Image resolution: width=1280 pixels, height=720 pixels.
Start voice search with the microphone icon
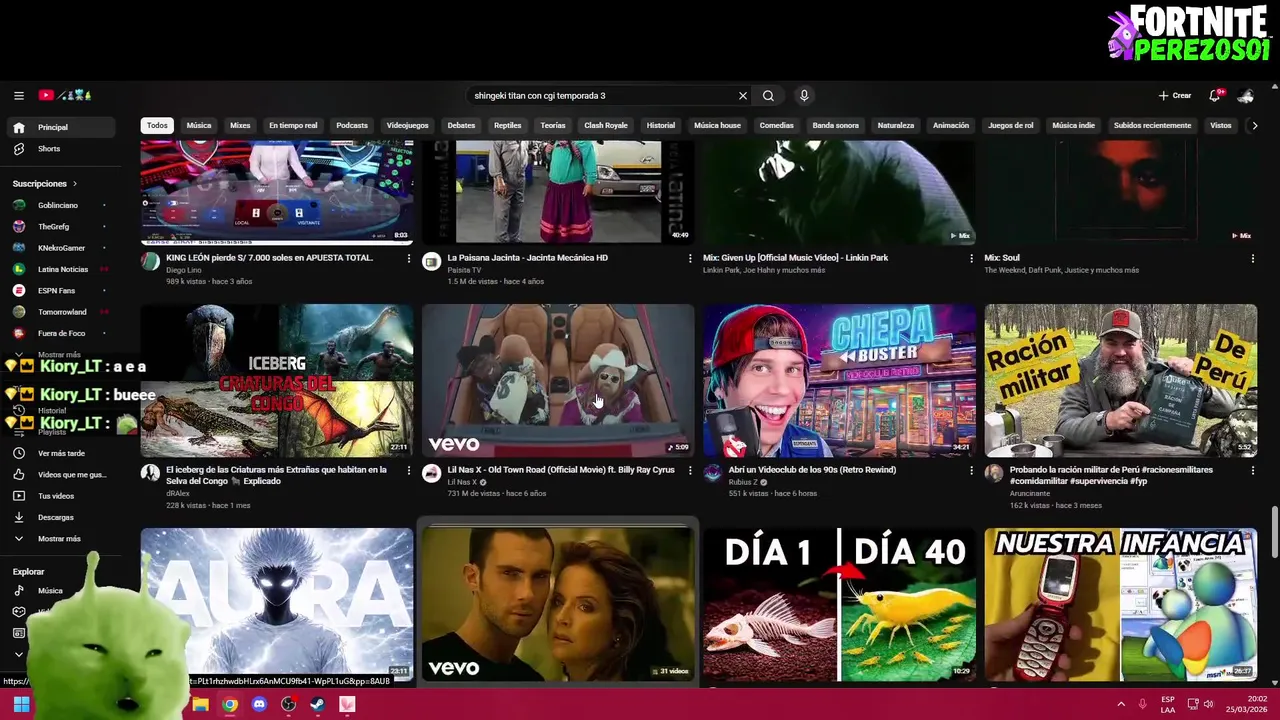coord(804,96)
